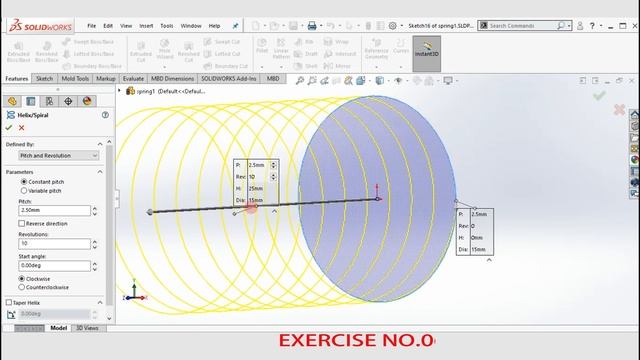Viewport: 640px width, 360px height.
Task: Click the PropertyManager vertical scrollbar
Action: click(109, 225)
